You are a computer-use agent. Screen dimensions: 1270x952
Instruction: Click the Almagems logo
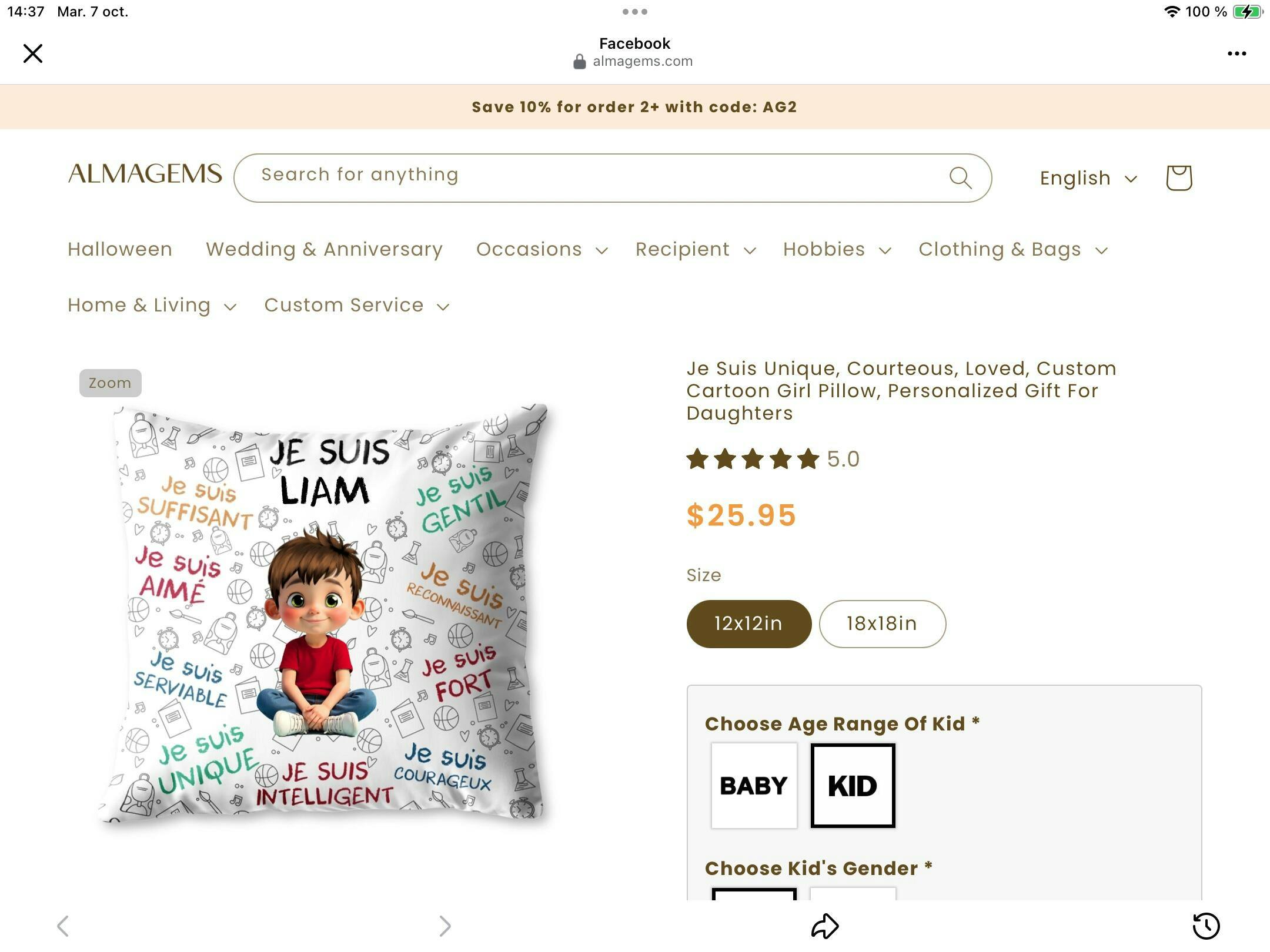coord(145,174)
